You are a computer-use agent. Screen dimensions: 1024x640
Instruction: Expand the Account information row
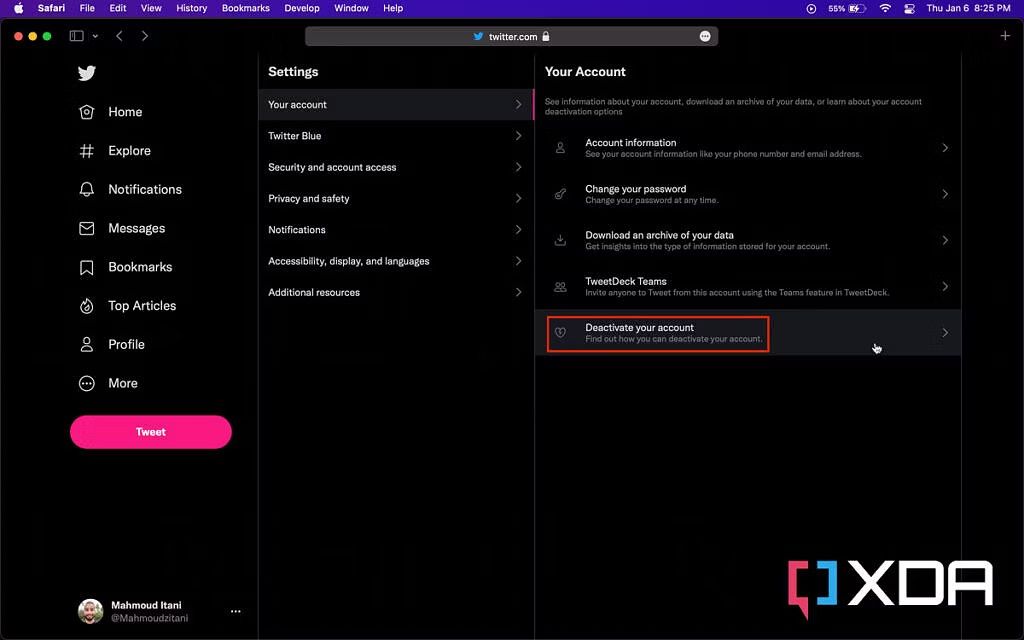[748, 147]
